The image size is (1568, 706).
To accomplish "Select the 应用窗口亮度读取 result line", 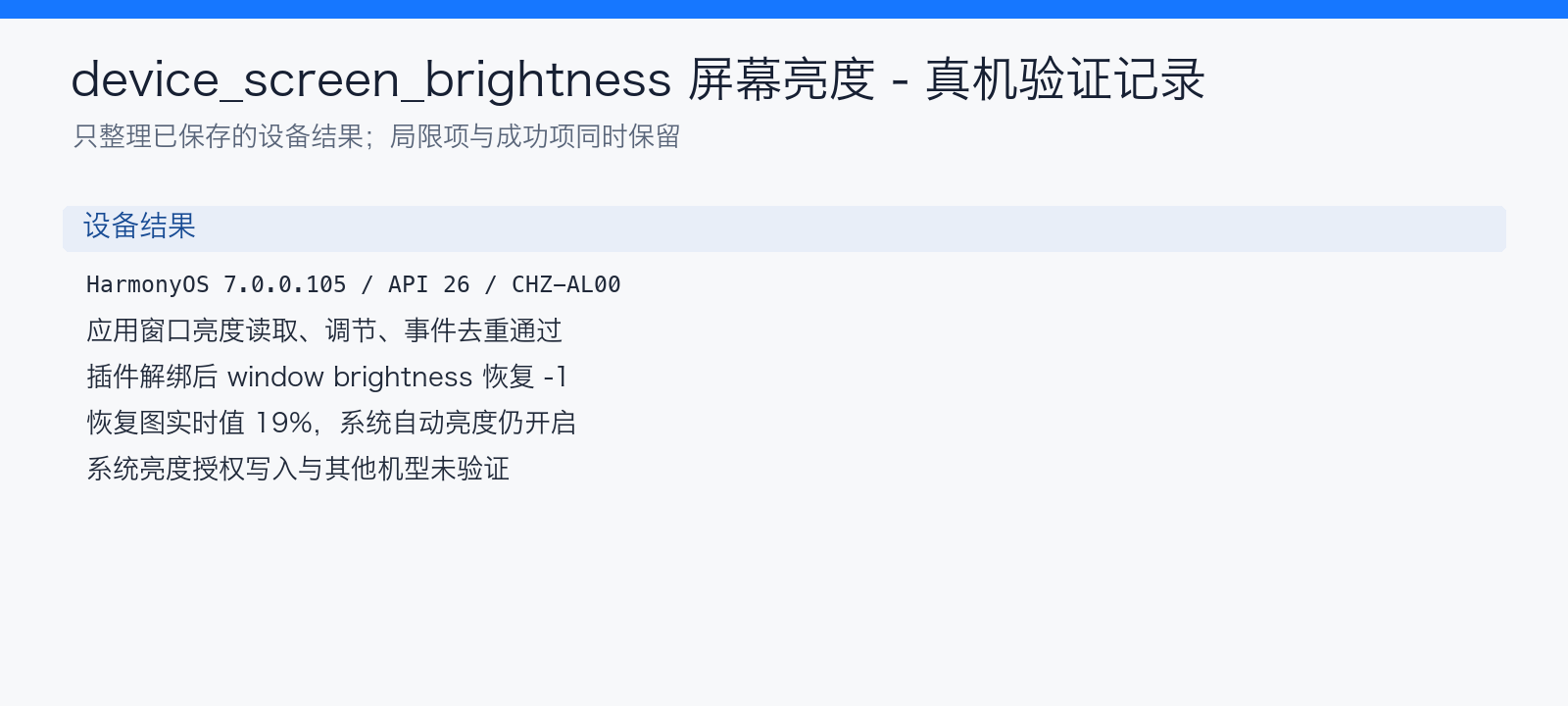I will [x=324, y=330].
